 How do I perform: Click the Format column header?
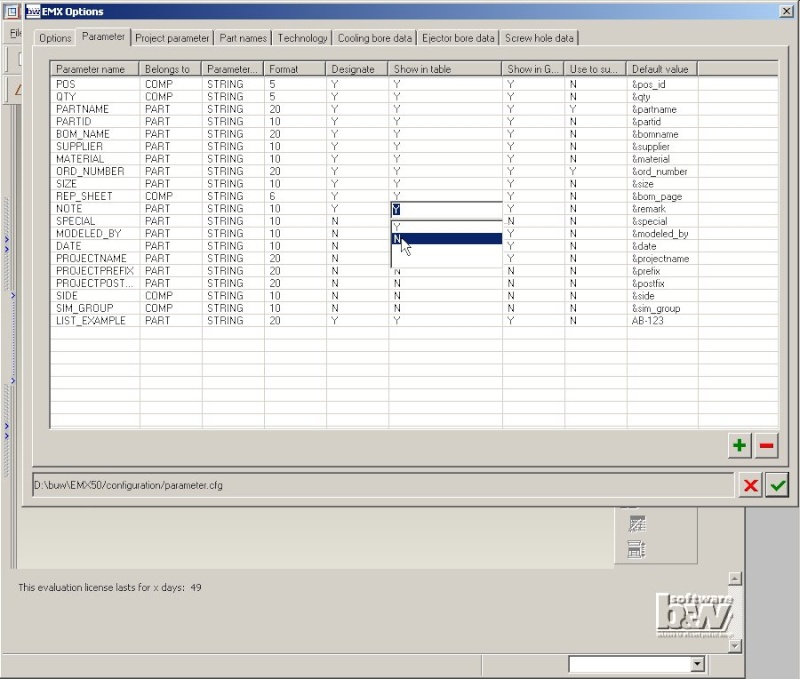pos(294,69)
